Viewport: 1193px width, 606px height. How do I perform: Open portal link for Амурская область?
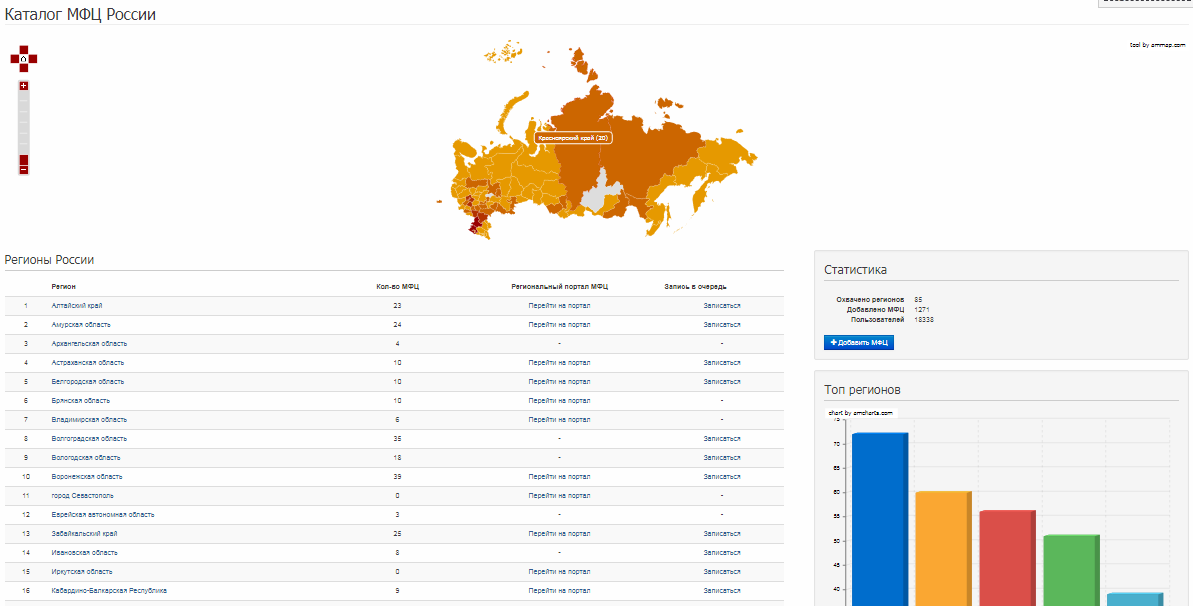click(559, 324)
